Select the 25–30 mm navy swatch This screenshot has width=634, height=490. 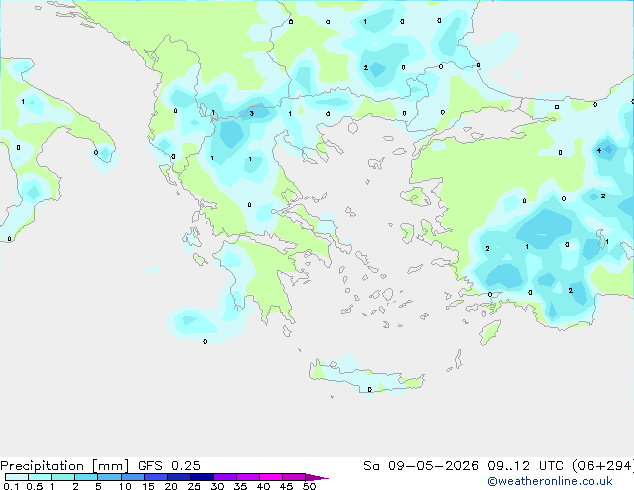[x=201, y=477]
